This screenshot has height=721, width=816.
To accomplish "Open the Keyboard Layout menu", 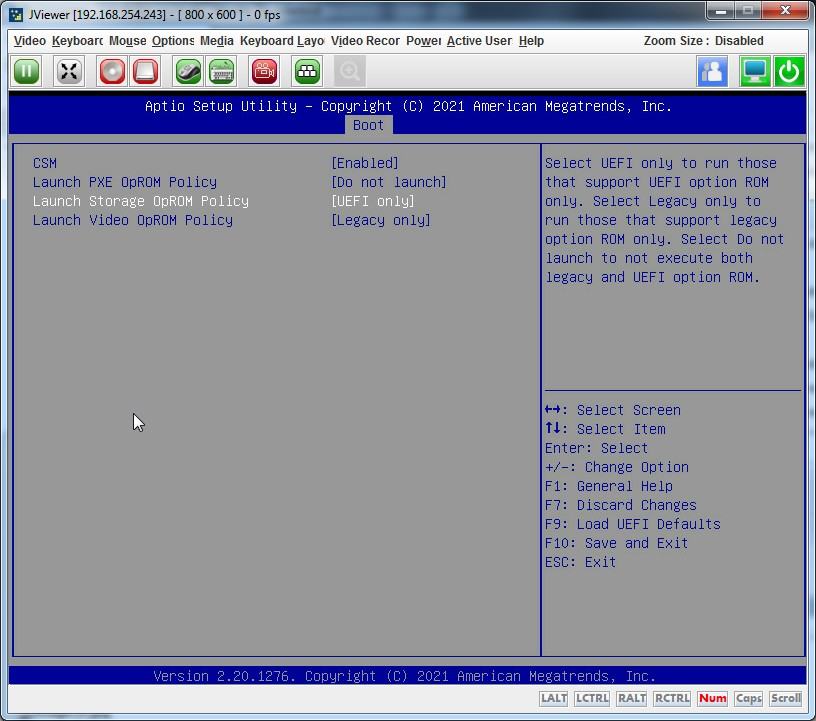I will pos(282,41).
